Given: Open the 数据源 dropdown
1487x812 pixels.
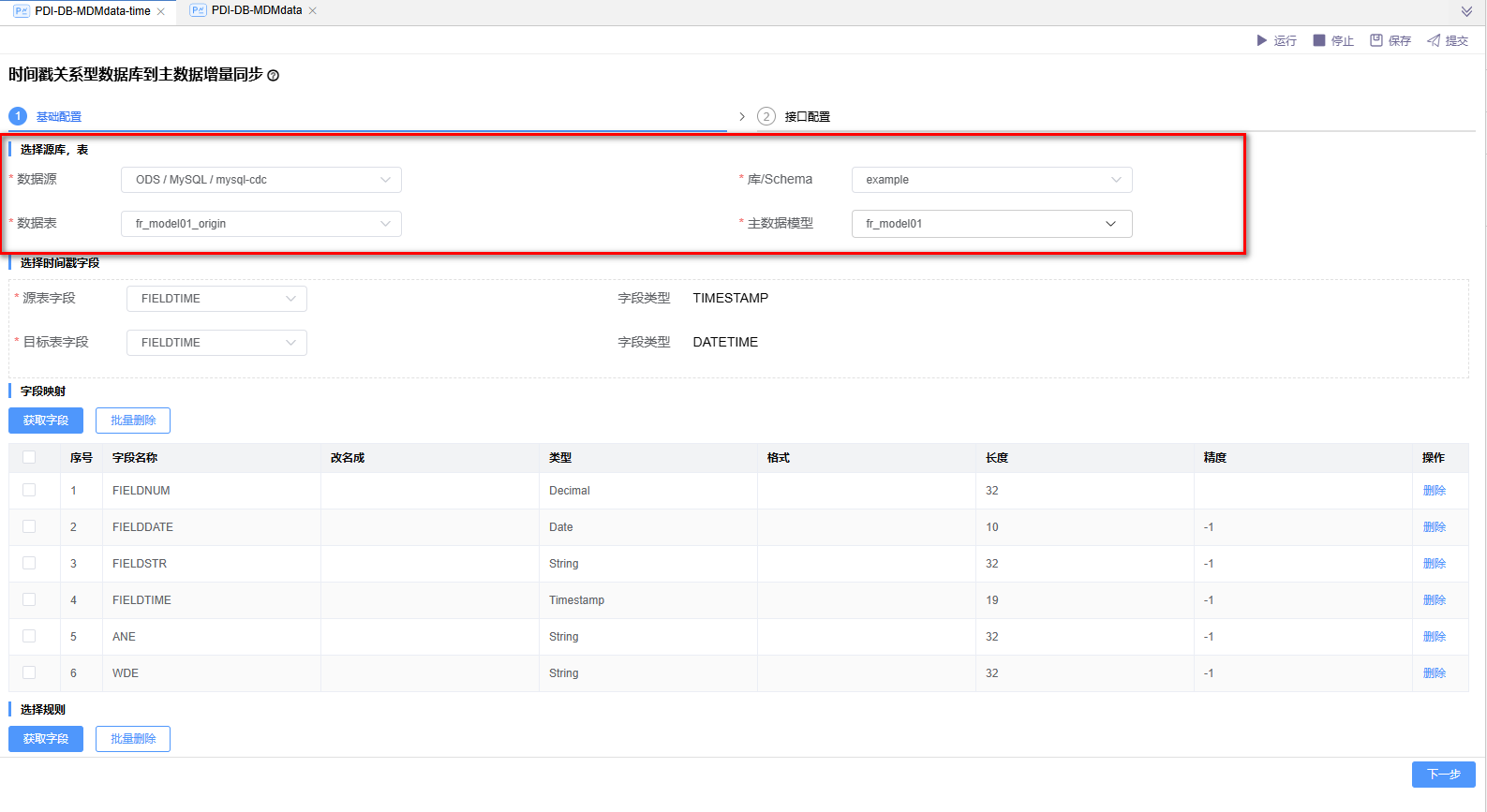Looking at the screenshot, I should click(x=261, y=180).
